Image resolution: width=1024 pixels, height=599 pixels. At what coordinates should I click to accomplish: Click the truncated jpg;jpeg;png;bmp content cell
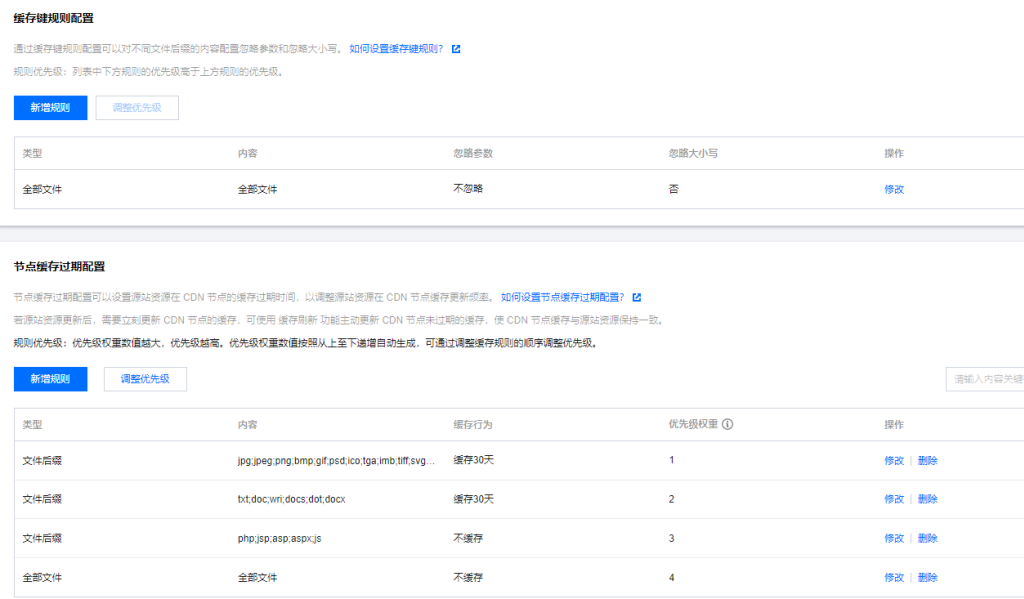(x=336, y=460)
